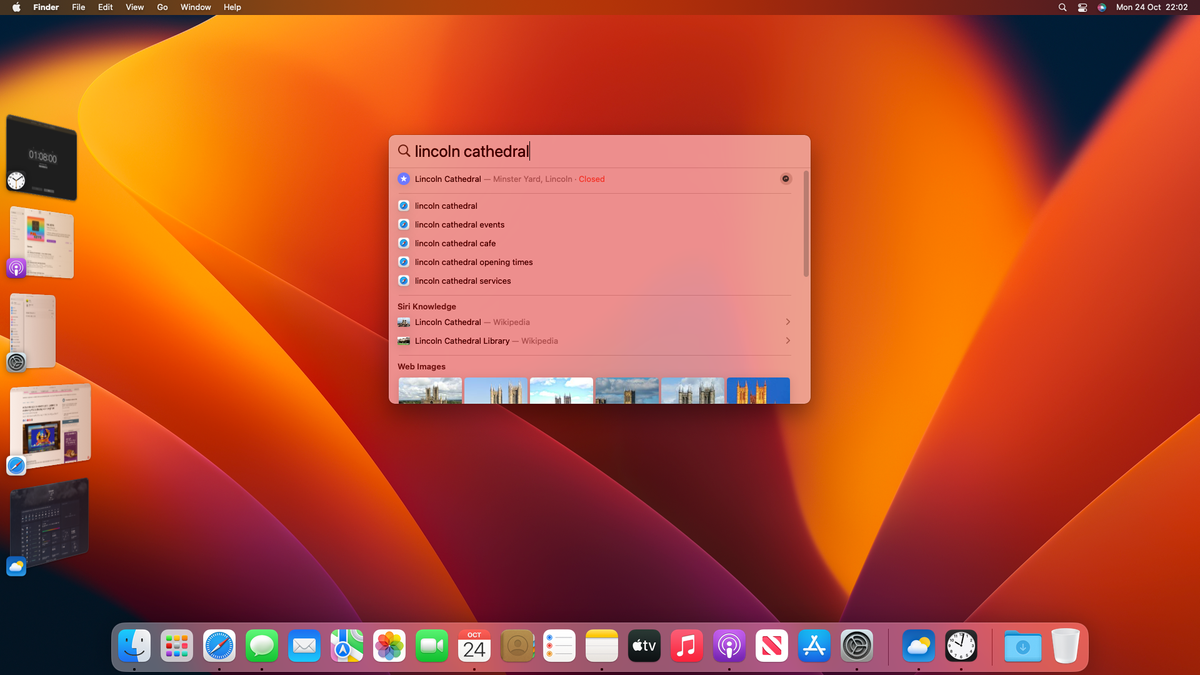Open the Music app from the Dock
This screenshot has width=1200, height=675.
(686, 646)
